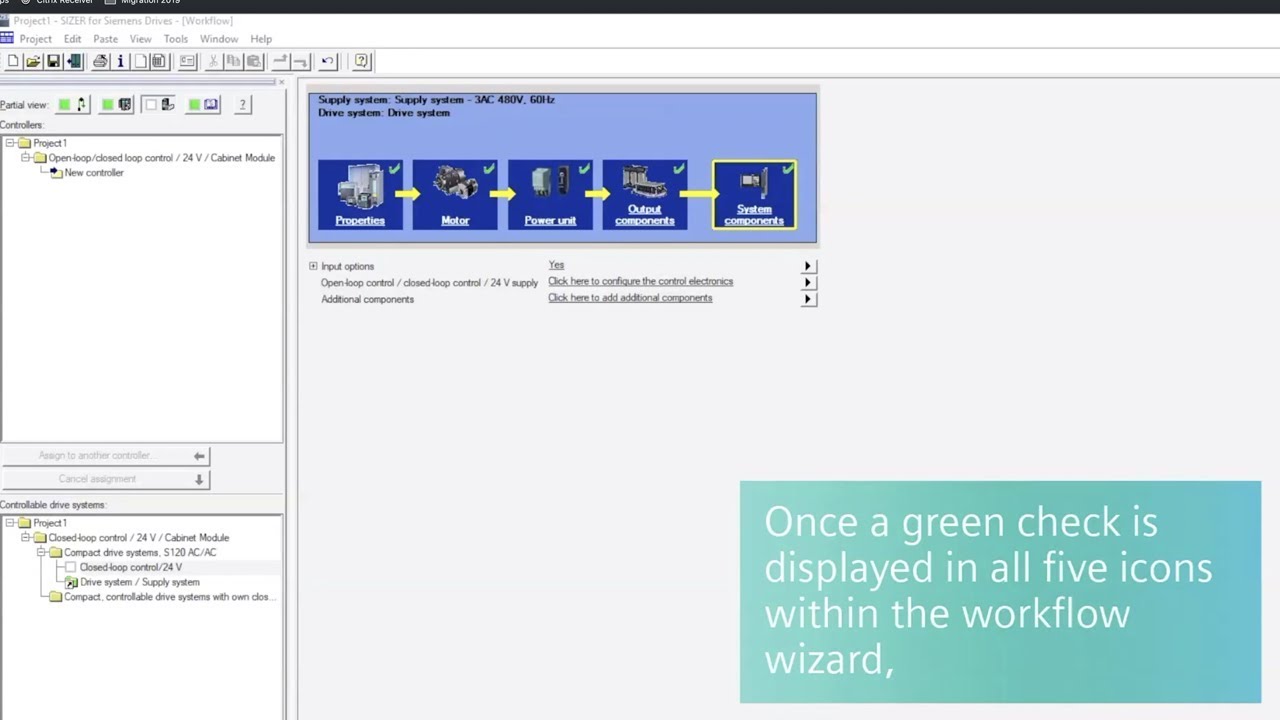Click here to configure the control electronics

[x=640, y=281]
